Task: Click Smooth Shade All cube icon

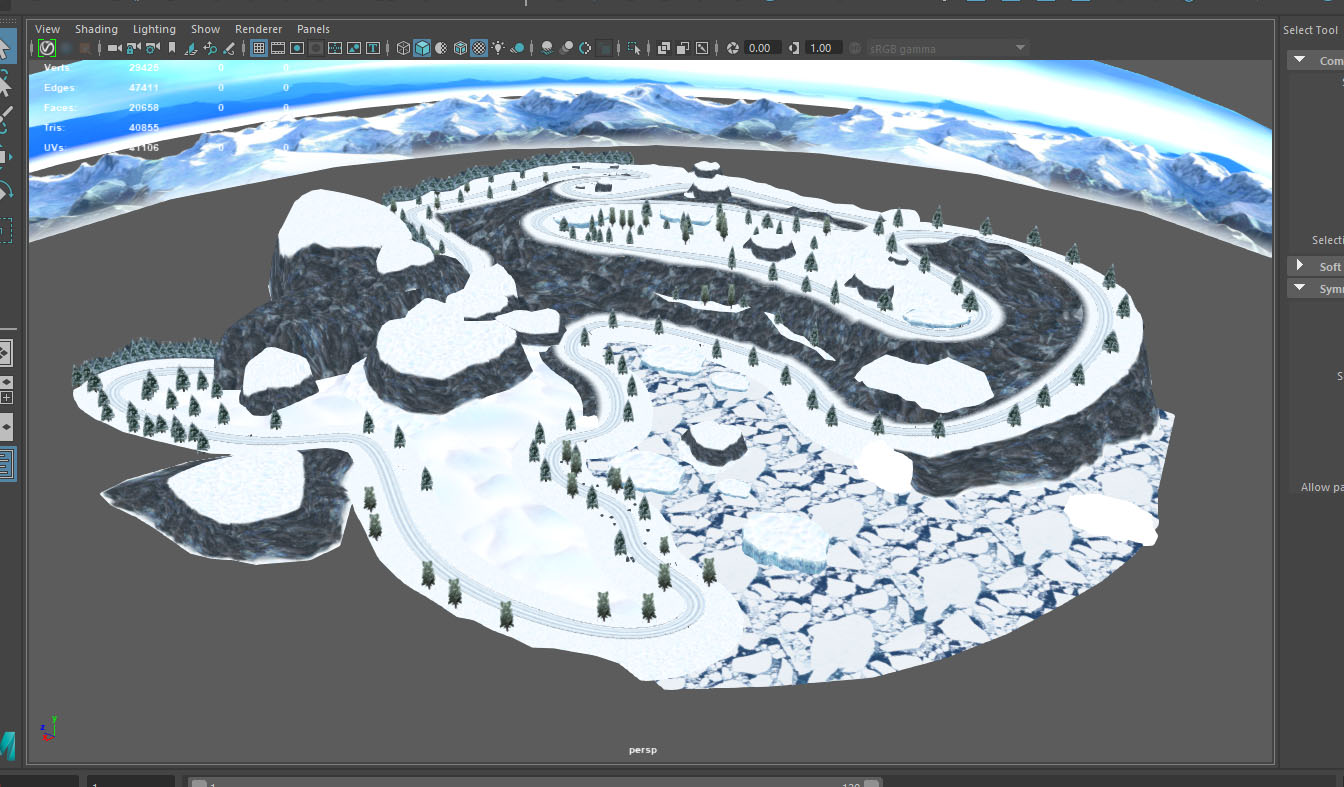Action: pos(422,48)
